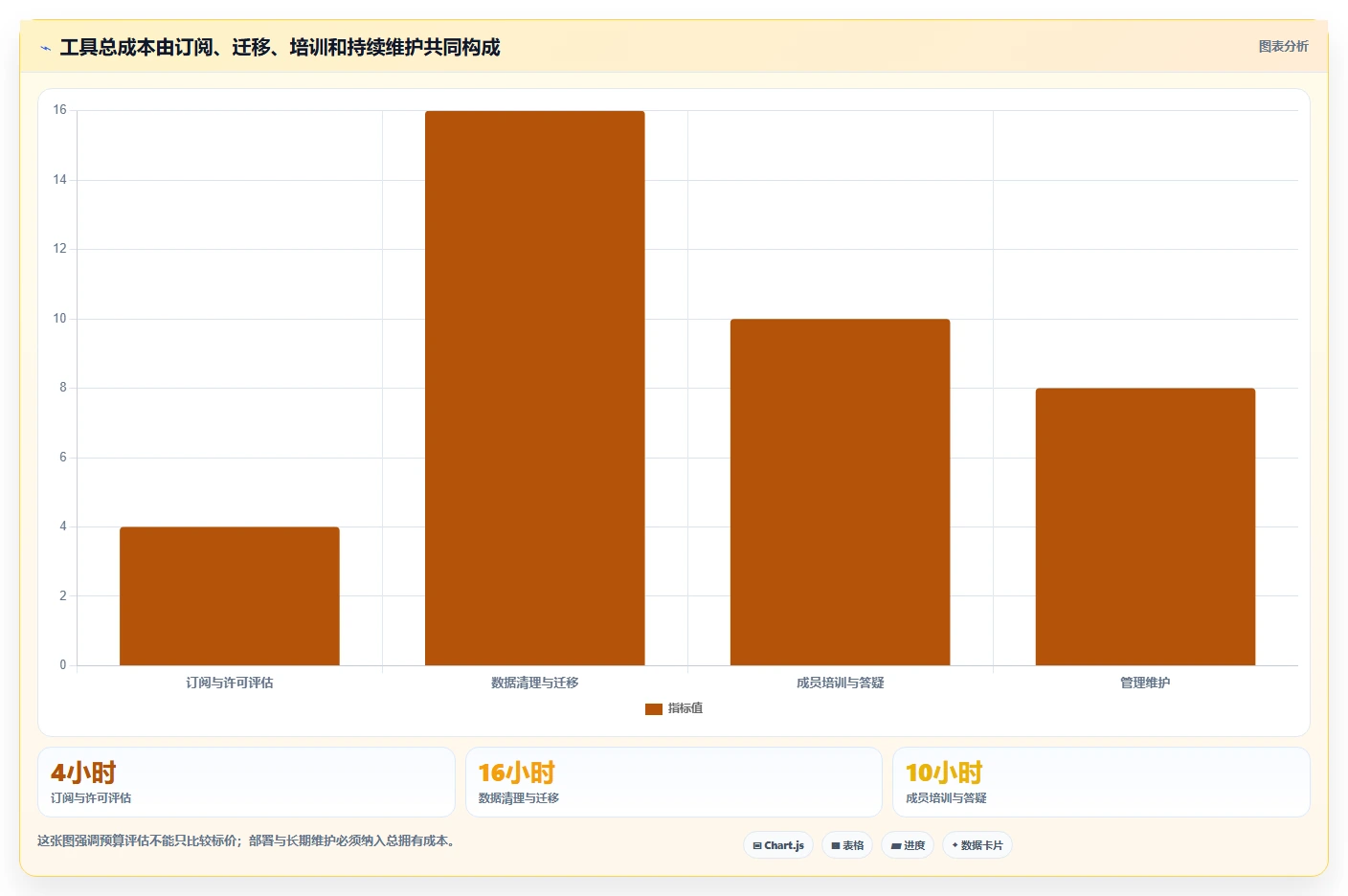
Task: Click the 订阅与许可评估 x-axis label
Action: coord(230,683)
